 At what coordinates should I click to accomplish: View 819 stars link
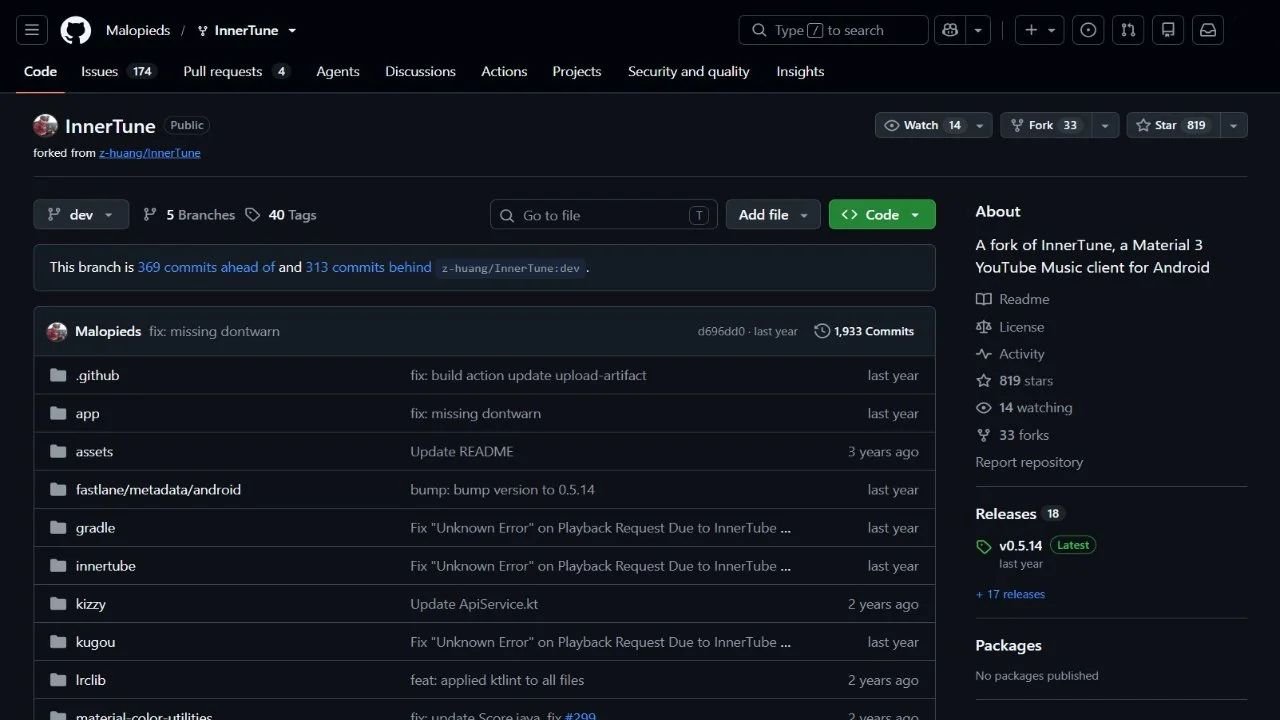[1014, 381]
